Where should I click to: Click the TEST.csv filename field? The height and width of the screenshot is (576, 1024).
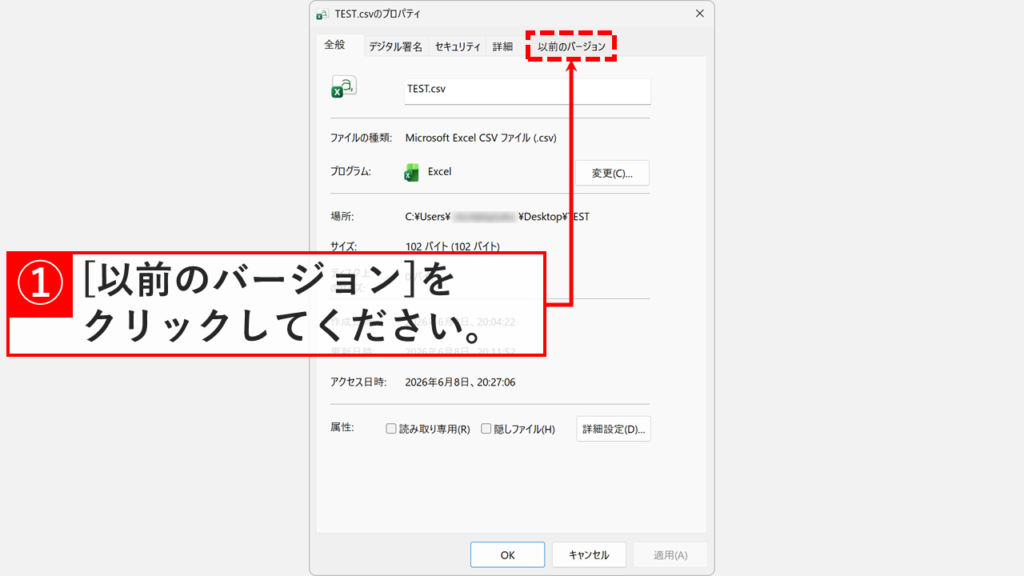[527, 91]
